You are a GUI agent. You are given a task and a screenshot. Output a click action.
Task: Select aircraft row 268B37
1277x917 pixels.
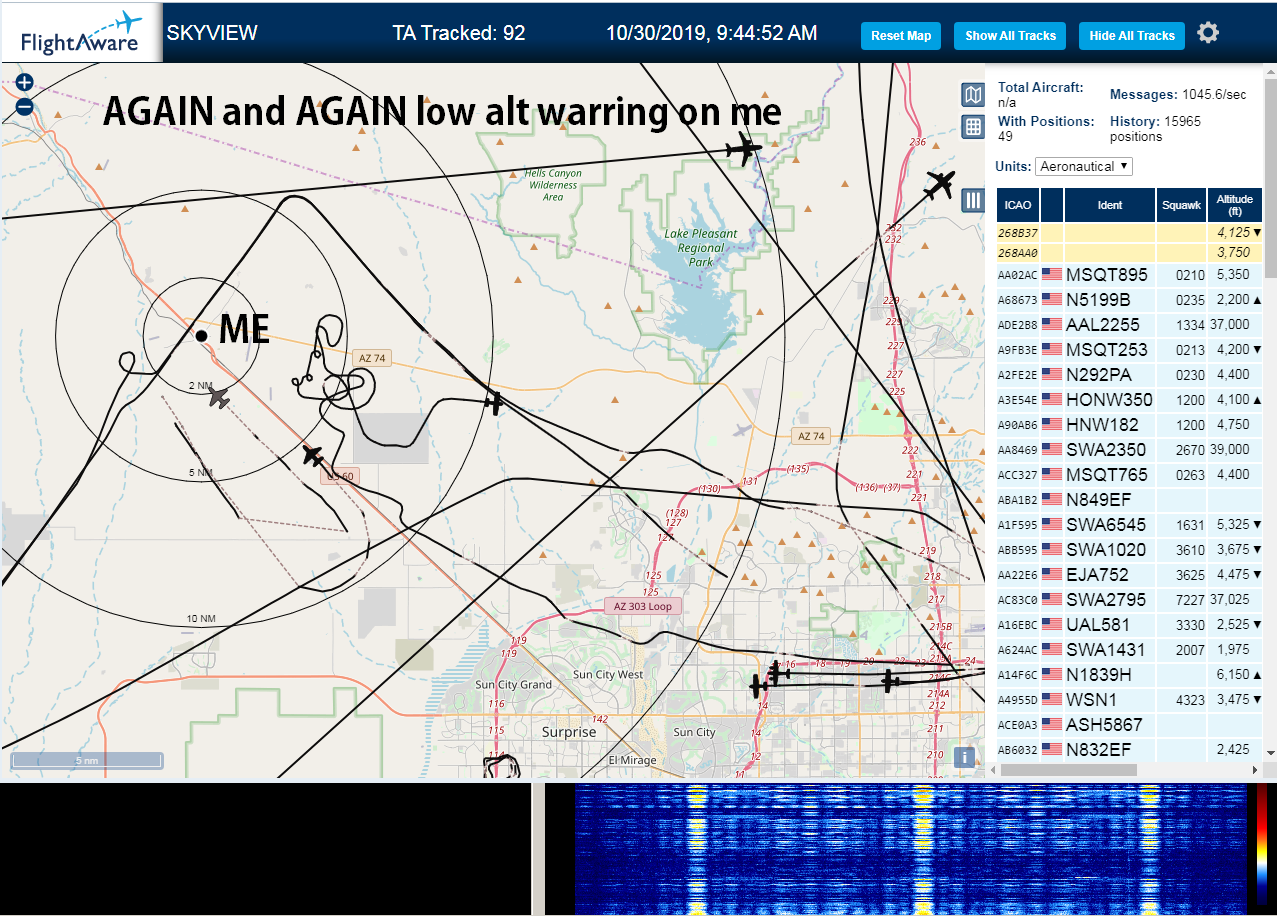click(1130, 232)
